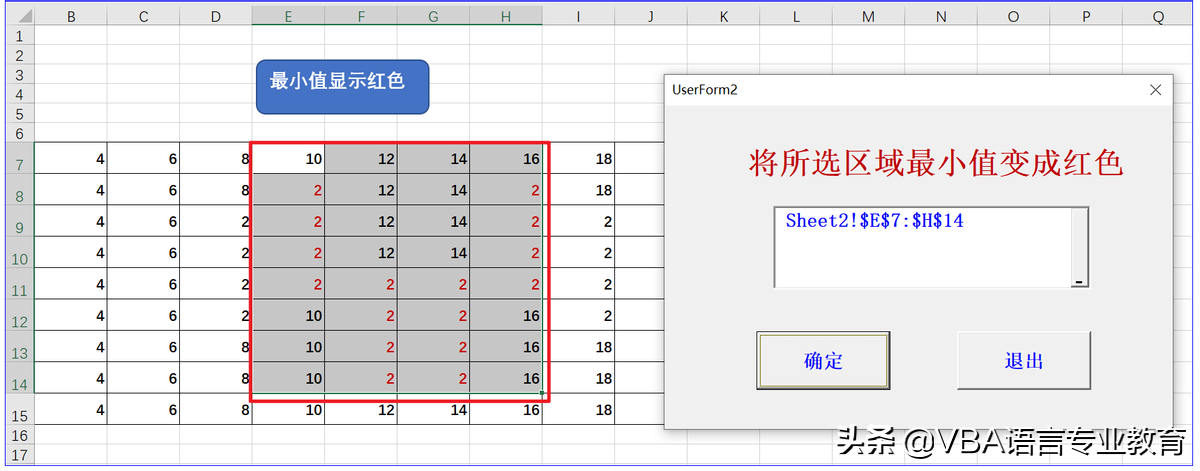
Task: Select cell C15 containing 6
Action: coord(144,410)
